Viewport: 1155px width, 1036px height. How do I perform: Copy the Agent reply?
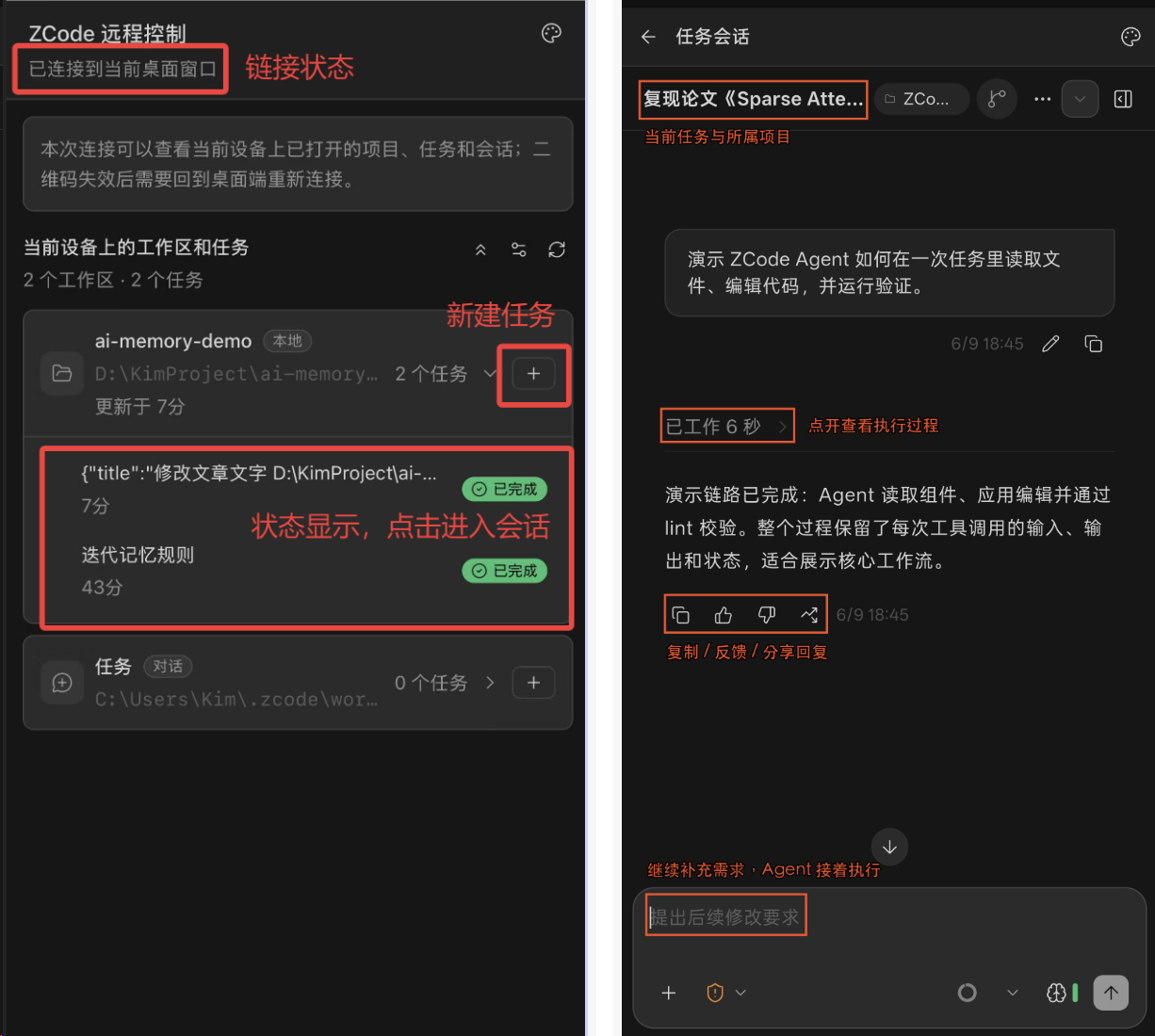(x=680, y=615)
